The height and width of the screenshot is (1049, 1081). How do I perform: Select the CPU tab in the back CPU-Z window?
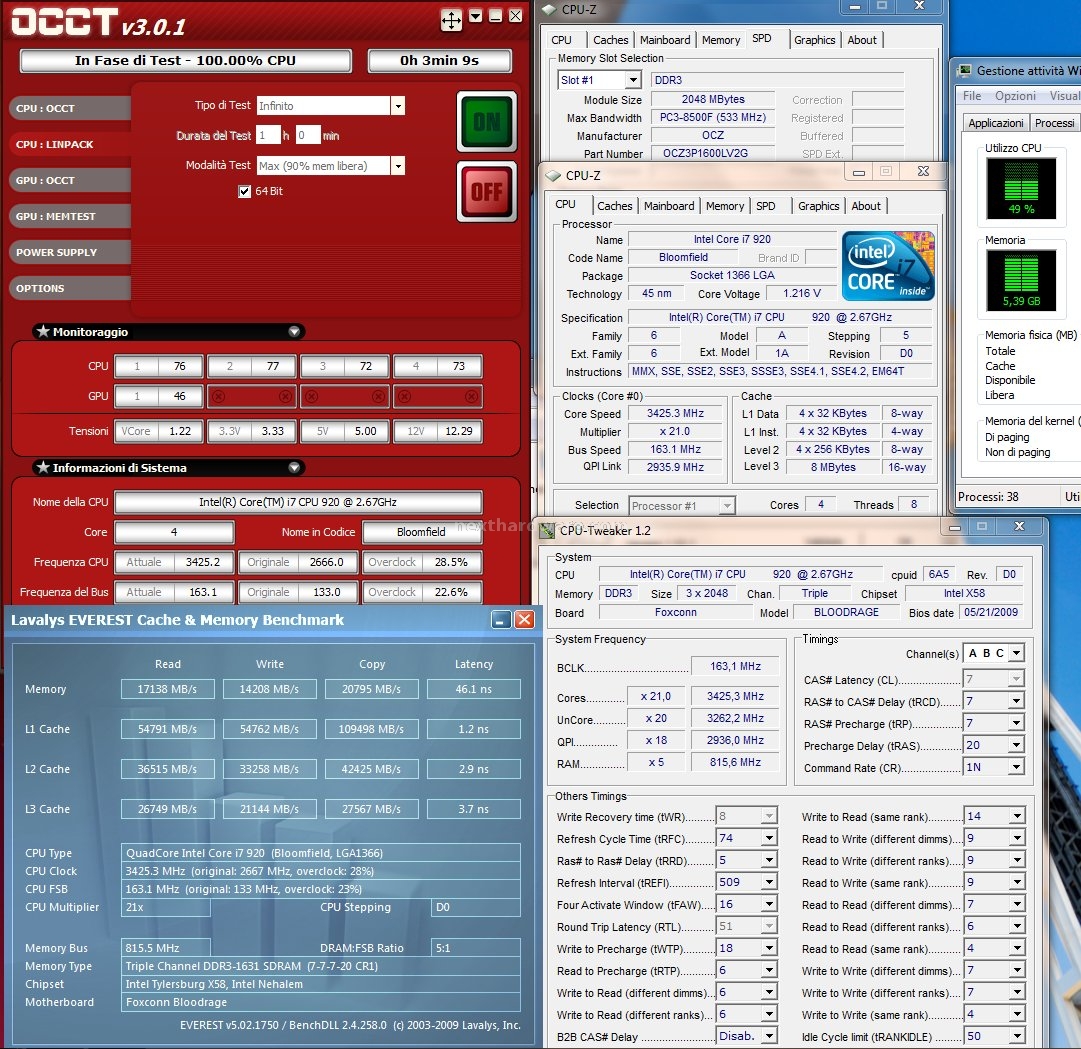click(561, 40)
